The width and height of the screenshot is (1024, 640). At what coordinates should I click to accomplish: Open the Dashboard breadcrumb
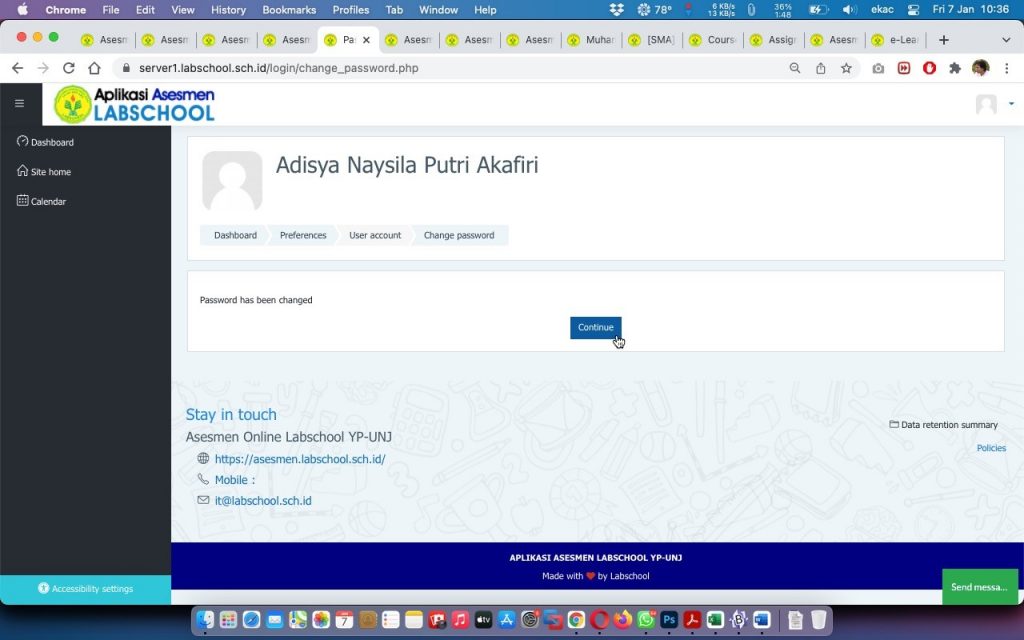235,235
